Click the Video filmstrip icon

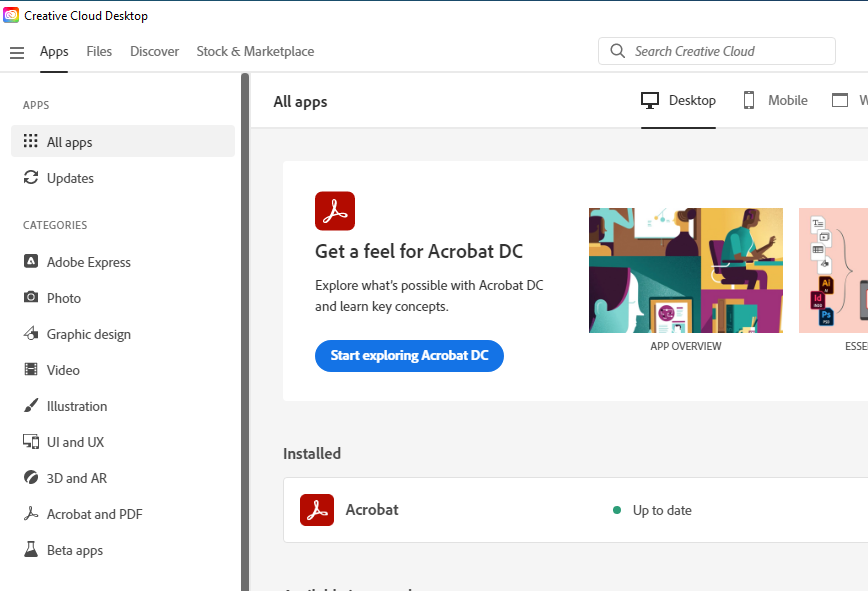(x=30, y=370)
